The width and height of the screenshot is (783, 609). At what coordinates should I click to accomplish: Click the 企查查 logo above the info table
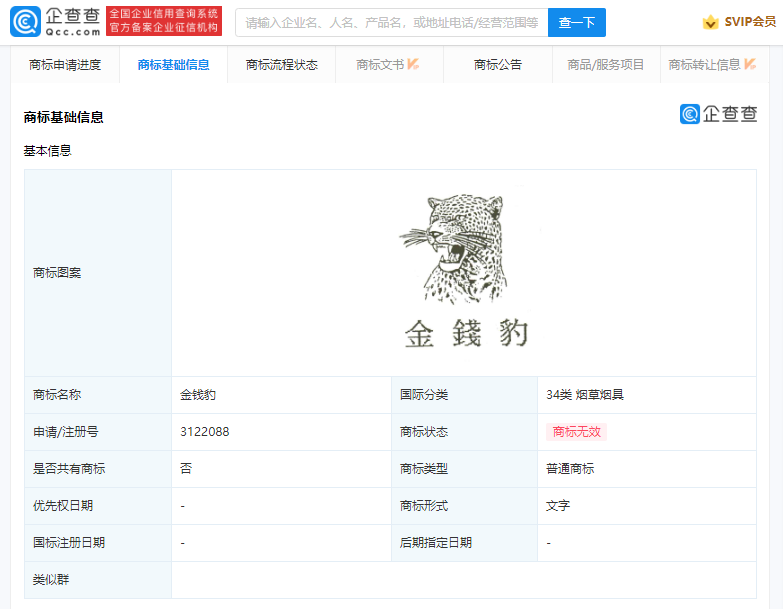[x=718, y=114]
